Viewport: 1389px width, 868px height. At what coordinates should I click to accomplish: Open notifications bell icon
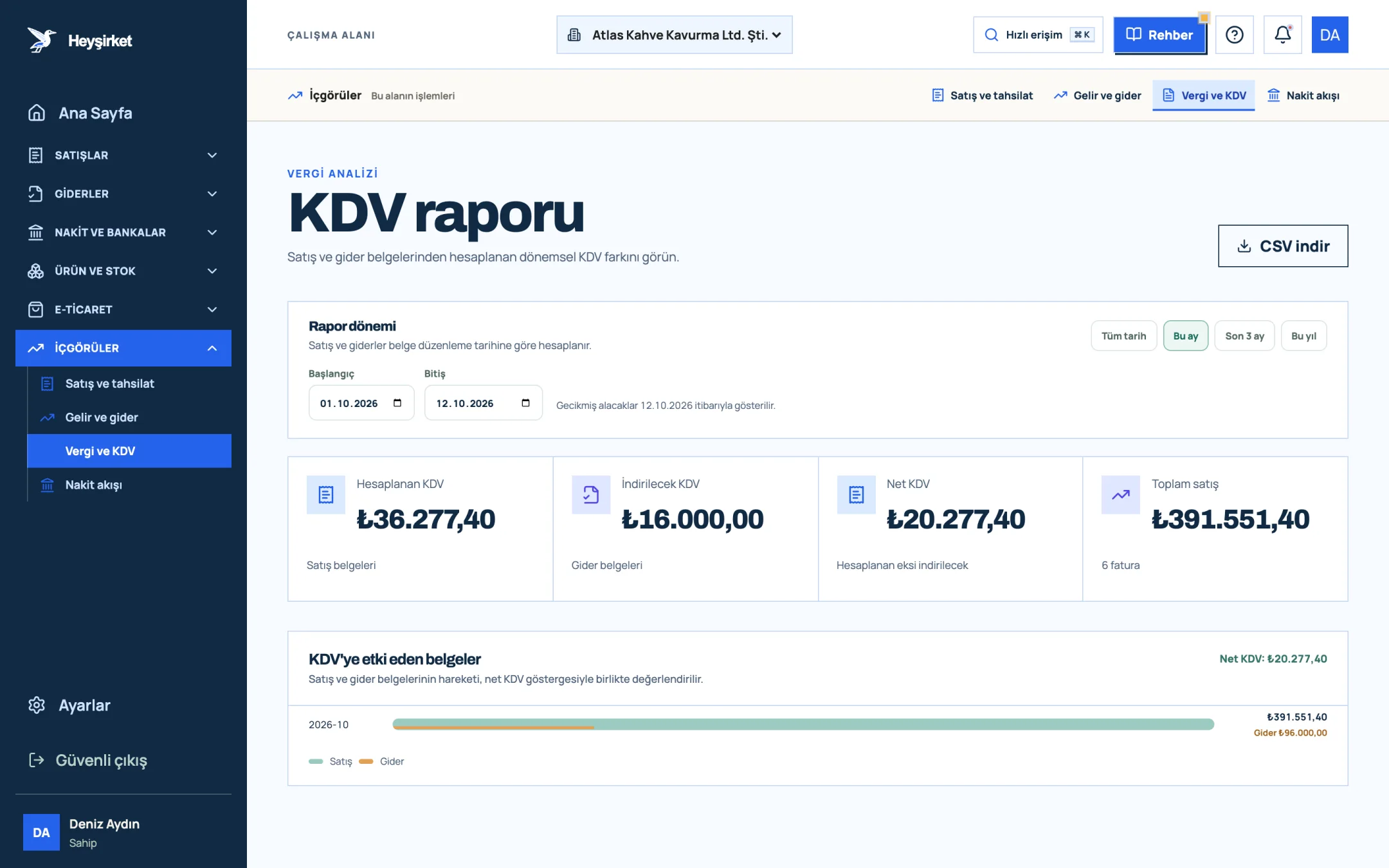1282,35
